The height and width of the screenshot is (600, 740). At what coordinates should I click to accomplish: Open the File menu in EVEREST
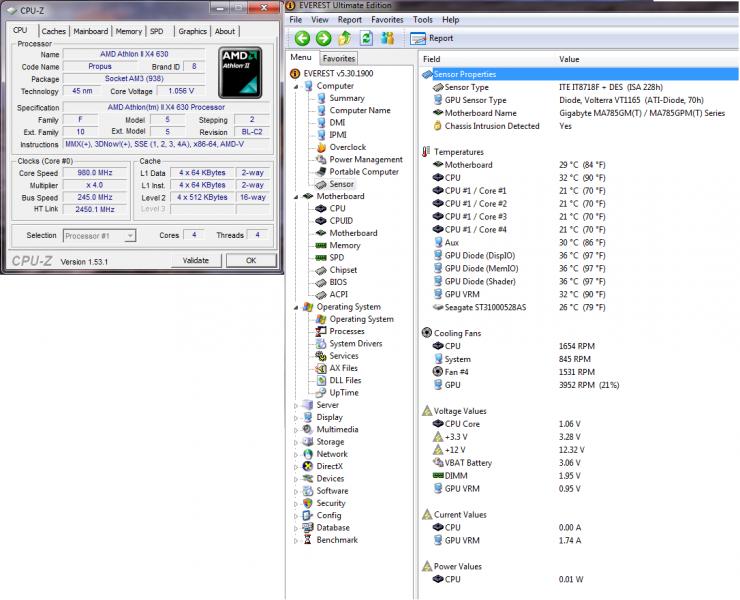coord(295,20)
